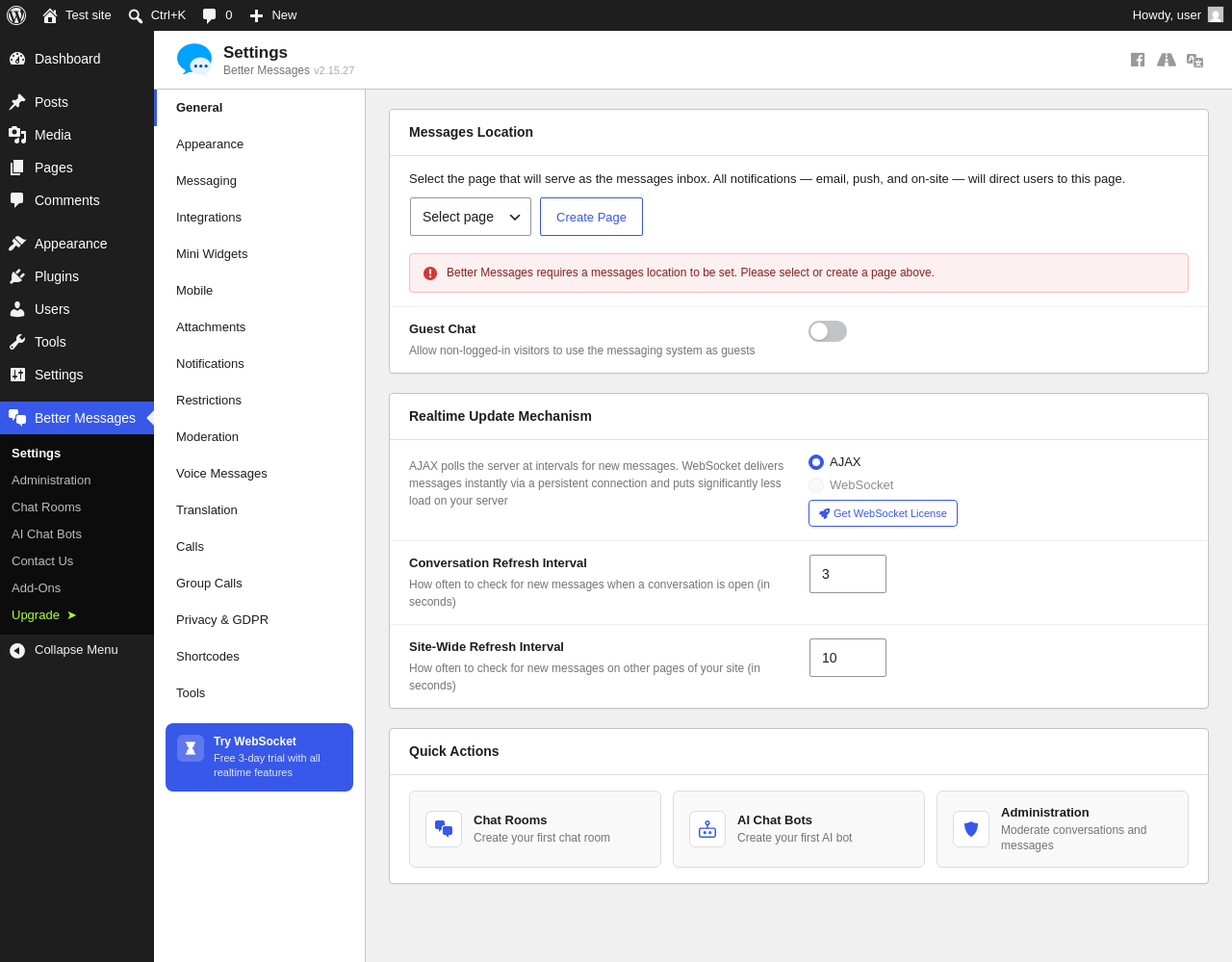Click the Create Page button
Image resolution: width=1232 pixels, height=962 pixels.
point(591,217)
